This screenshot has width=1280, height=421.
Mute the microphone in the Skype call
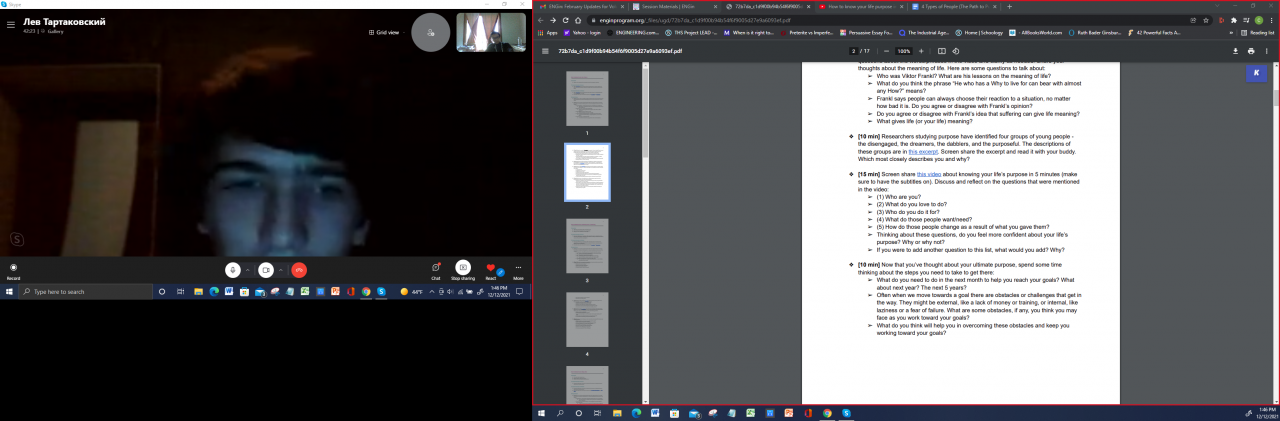click(233, 270)
